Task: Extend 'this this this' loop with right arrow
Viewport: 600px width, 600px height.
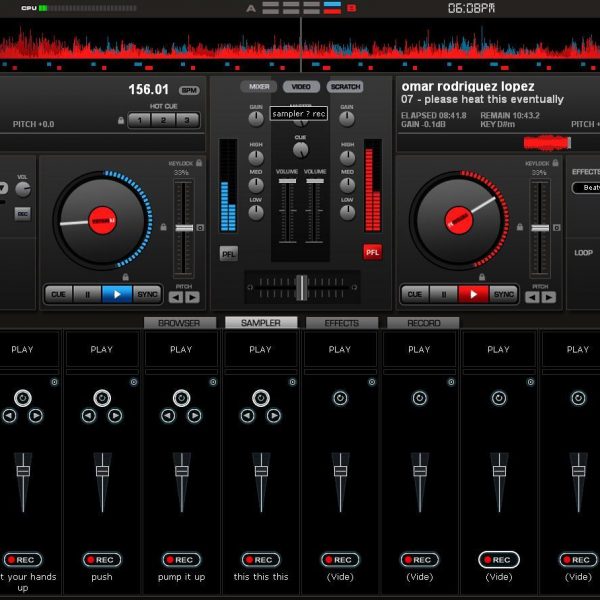Action: pyautogui.click(x=274, y=416)
